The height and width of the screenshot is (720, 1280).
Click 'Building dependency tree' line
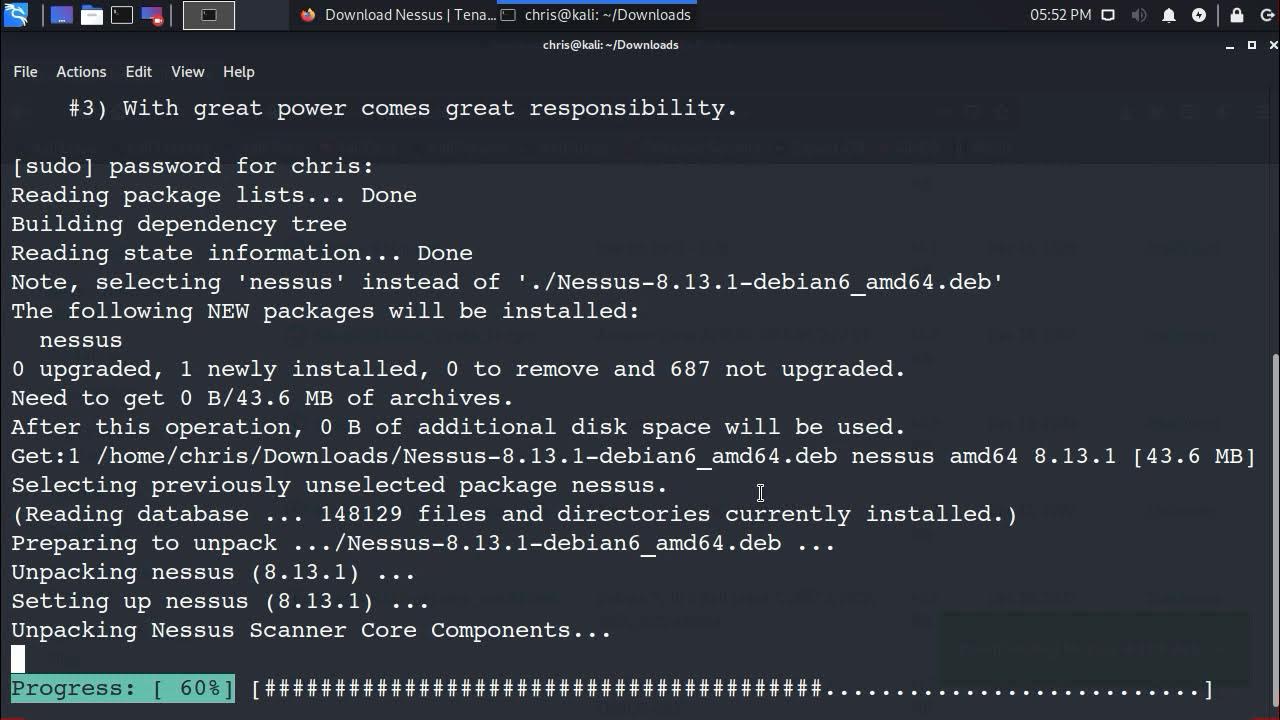[179, 224]
